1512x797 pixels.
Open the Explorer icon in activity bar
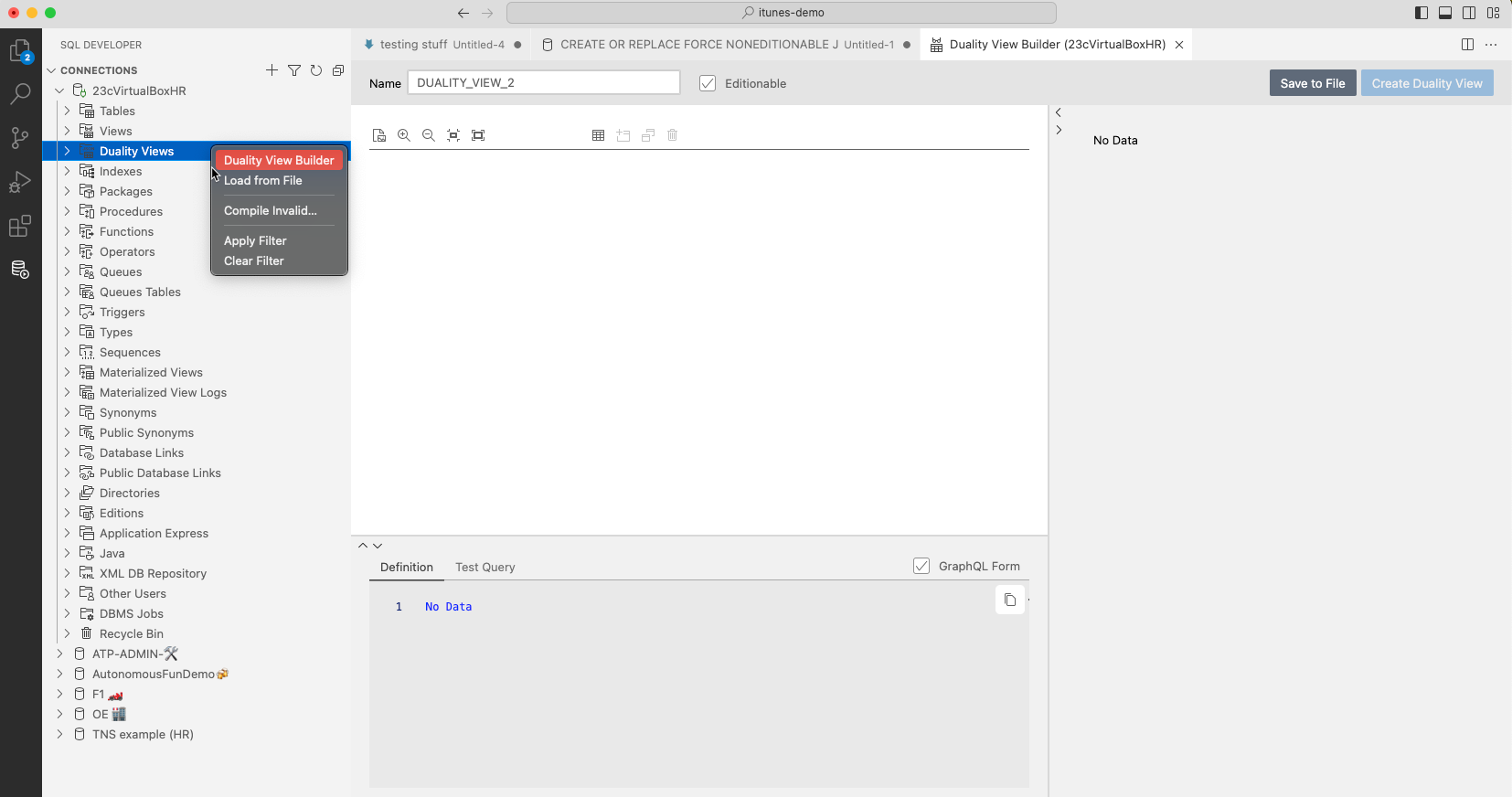click(20, 51)
